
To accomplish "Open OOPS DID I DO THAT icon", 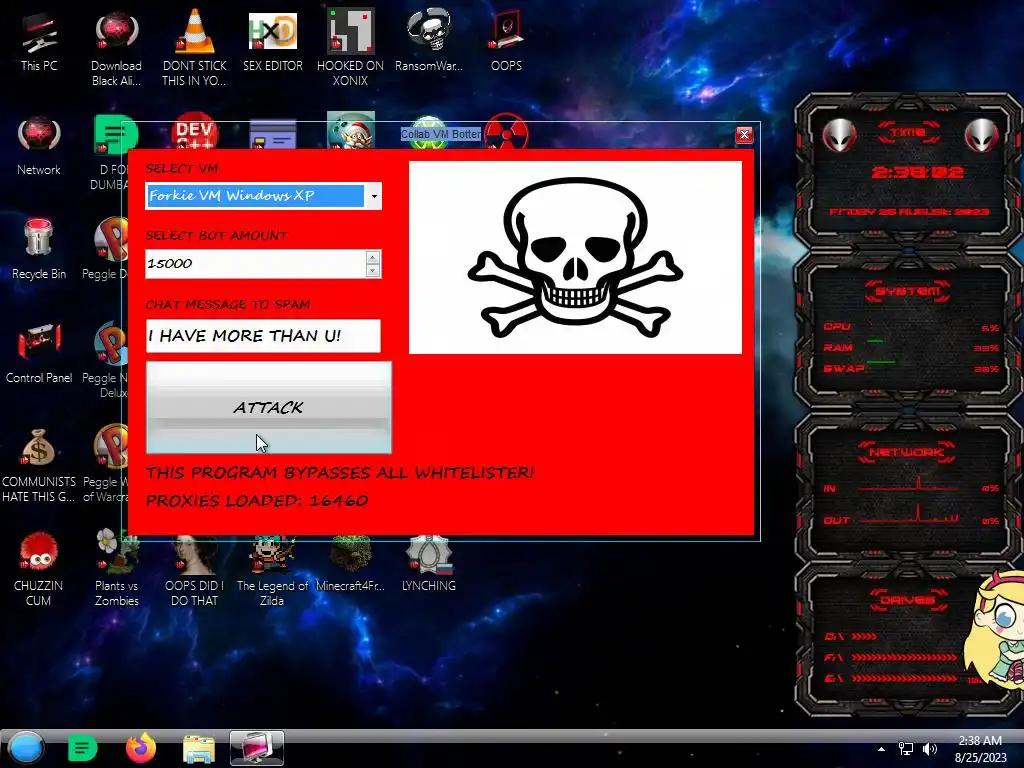I will click(194, 571).
